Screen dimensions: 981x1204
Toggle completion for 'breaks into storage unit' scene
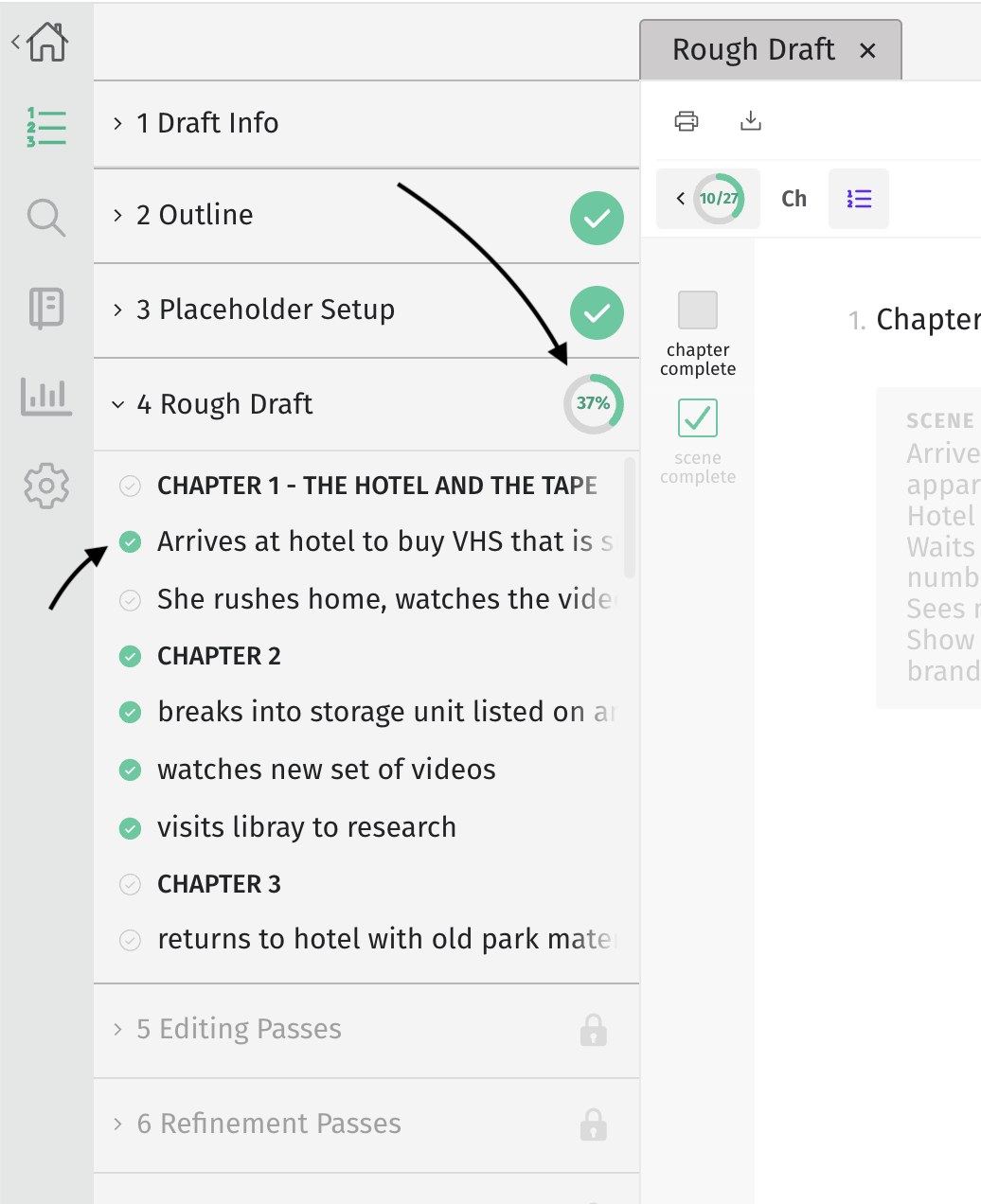tap(131, 713)
